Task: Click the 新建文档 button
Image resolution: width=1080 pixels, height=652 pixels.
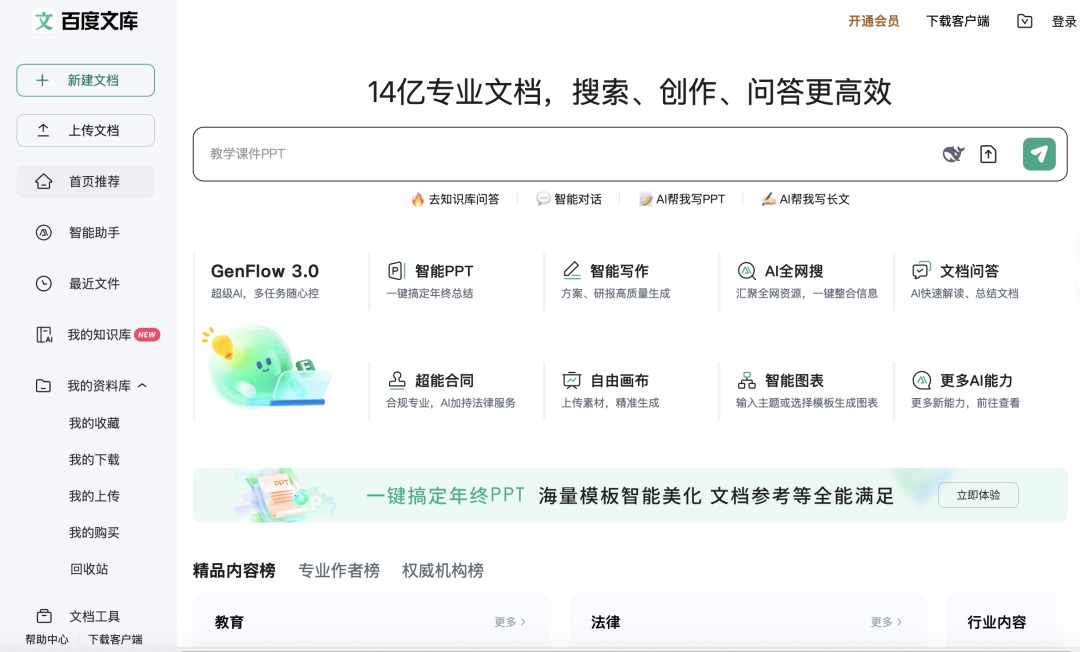Action: click(x=85, y=80)
